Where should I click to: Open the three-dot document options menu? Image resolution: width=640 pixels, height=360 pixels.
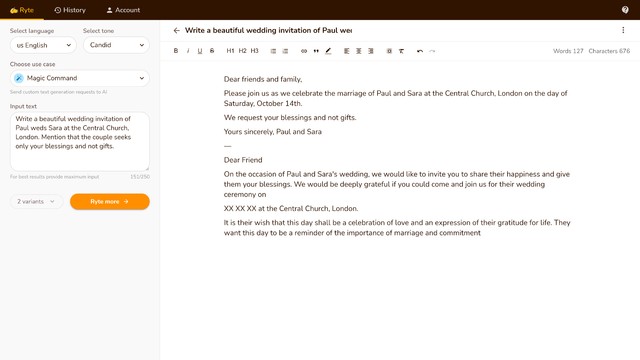[623, 30]
